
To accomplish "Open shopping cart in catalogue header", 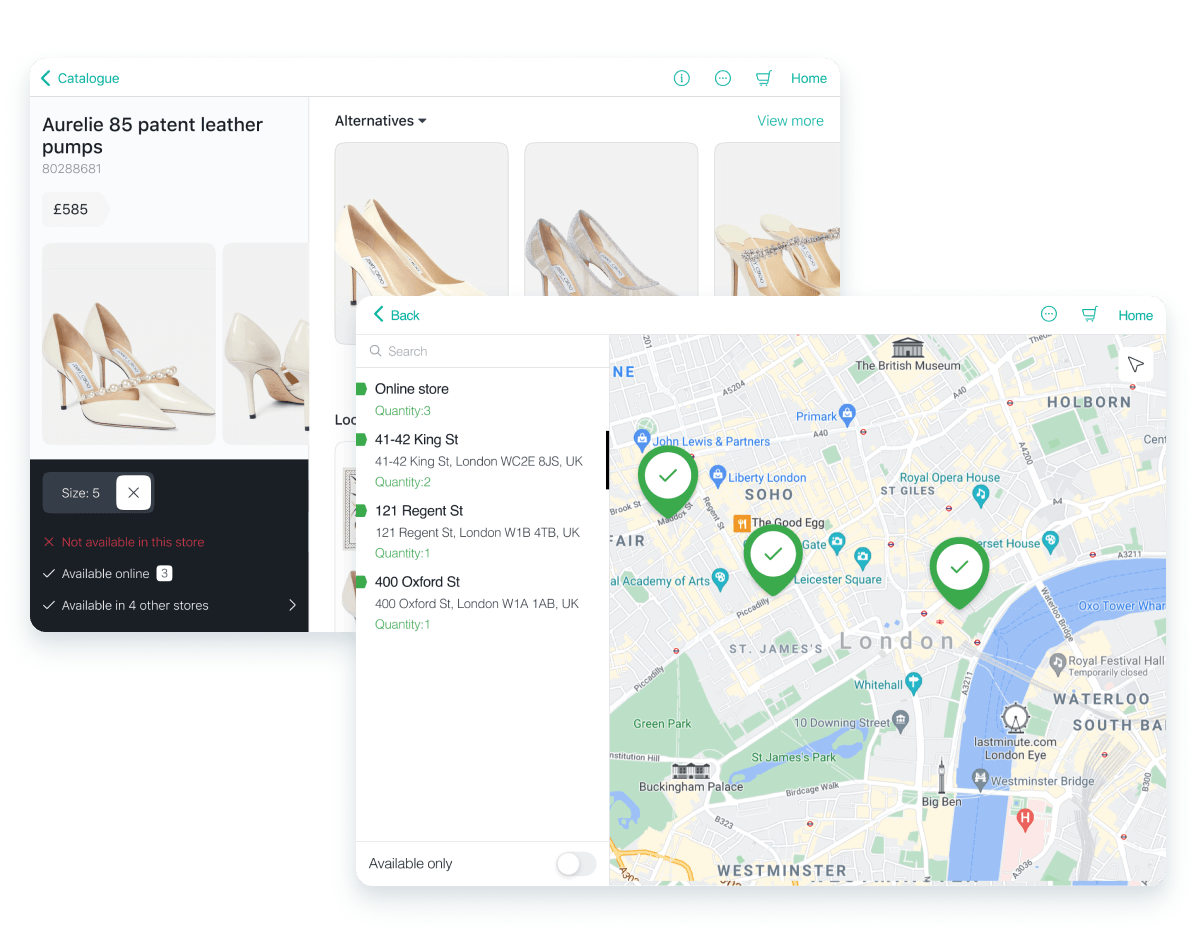I will pyautogui.click(x=764, y=78).
